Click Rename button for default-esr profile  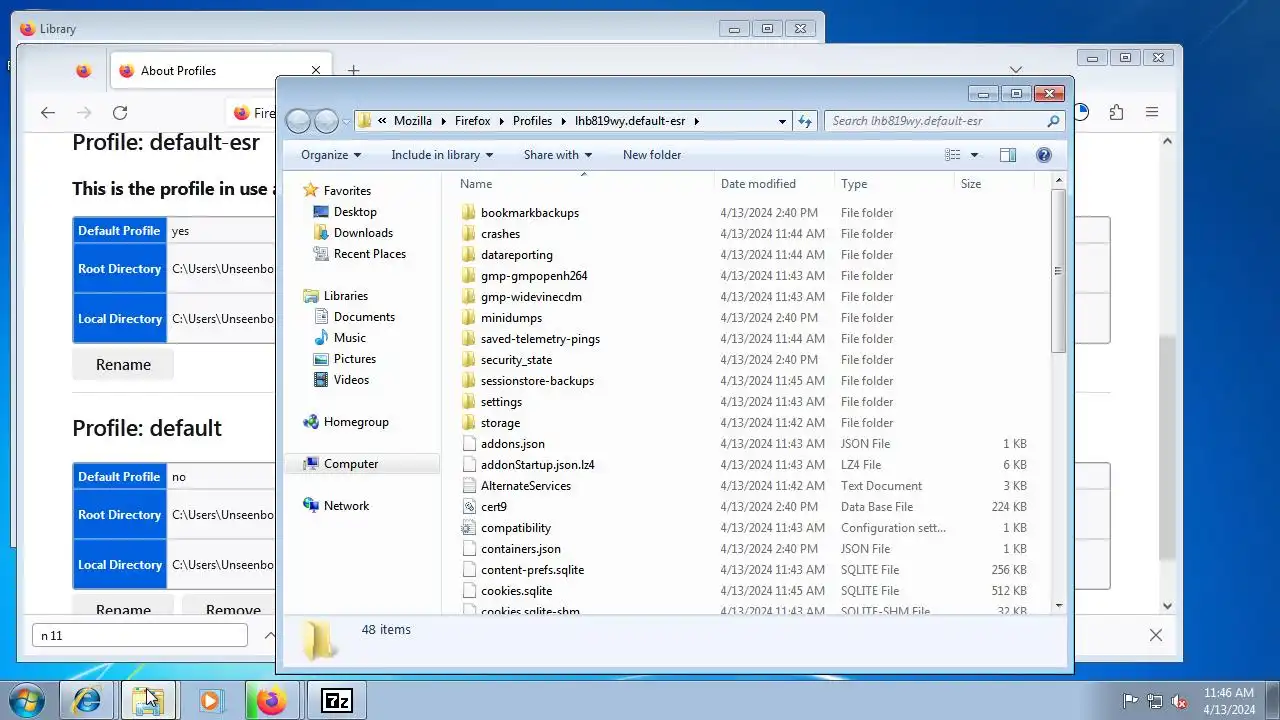pos(123,365)
